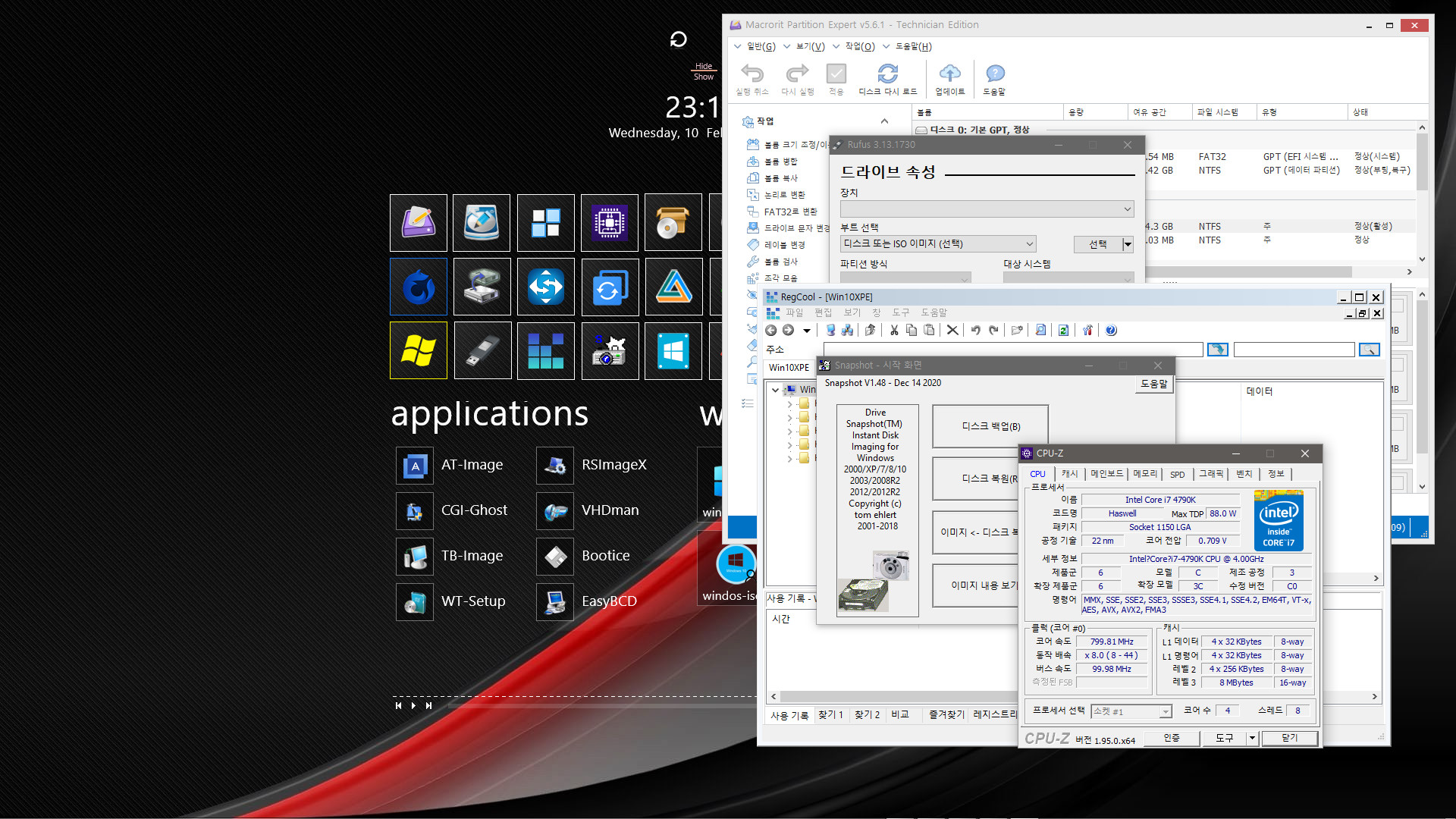Click the Help button in Snapshot window
The image size is (1456, 819).
coord(1153,384)
